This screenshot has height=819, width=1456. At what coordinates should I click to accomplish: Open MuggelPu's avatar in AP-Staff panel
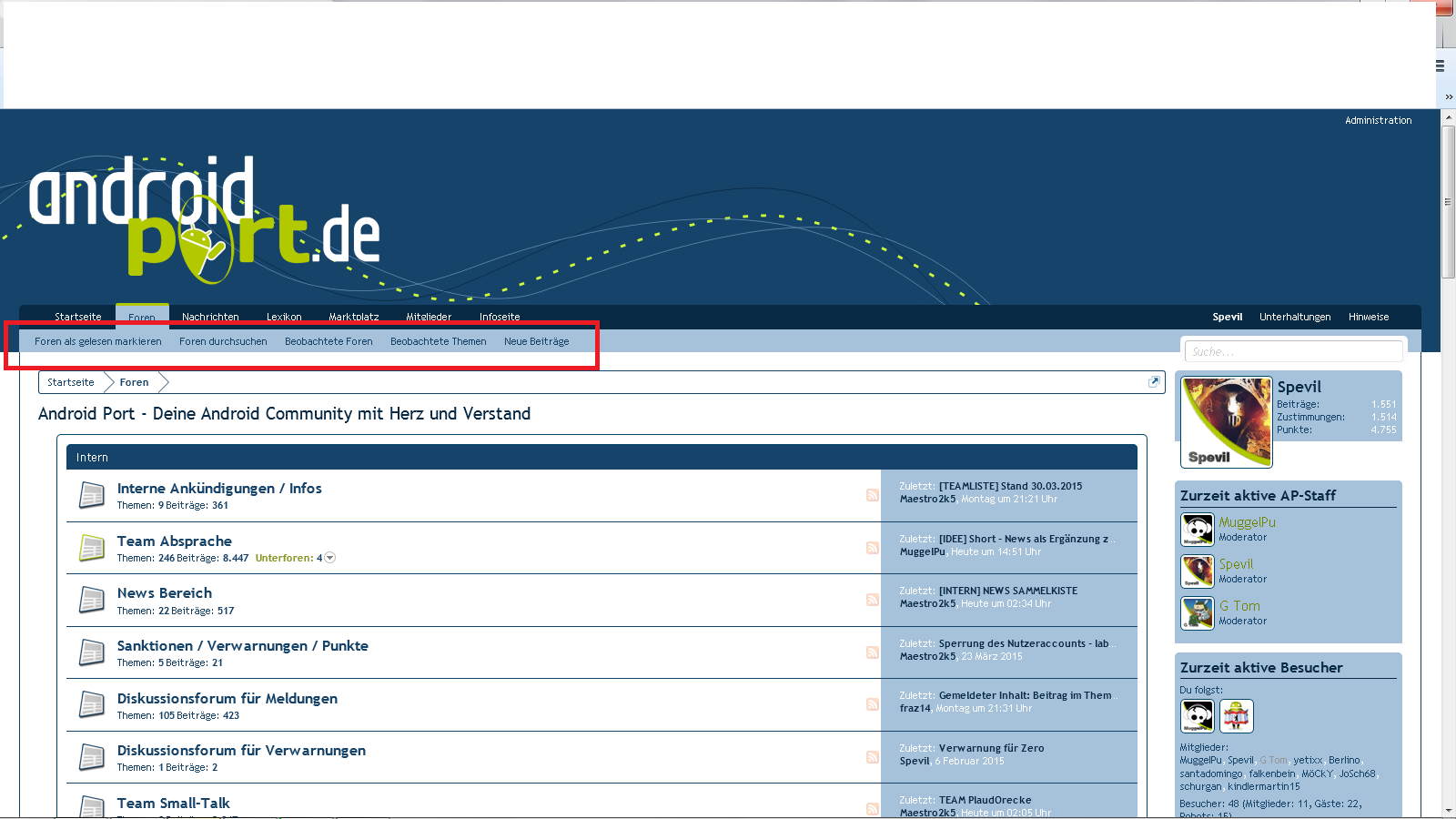[1197, 529]
